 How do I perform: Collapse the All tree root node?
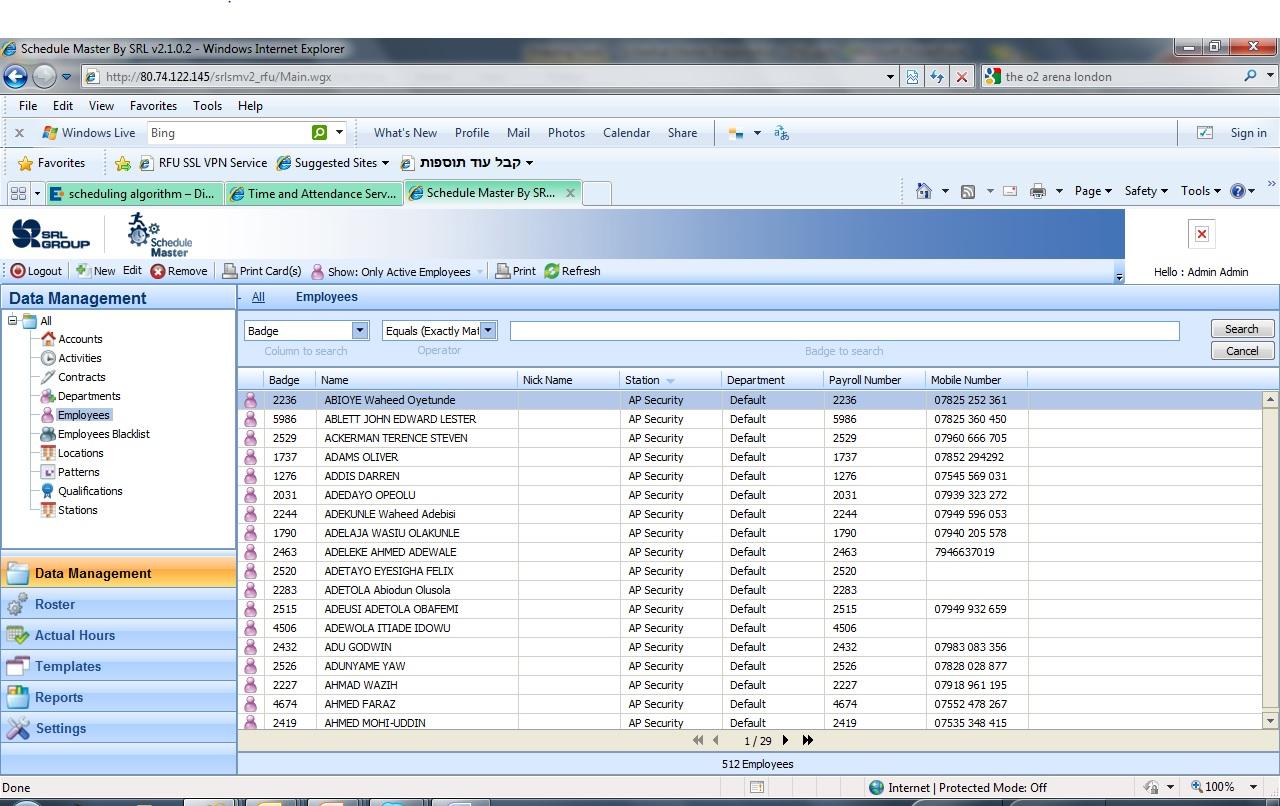(12, 320)
